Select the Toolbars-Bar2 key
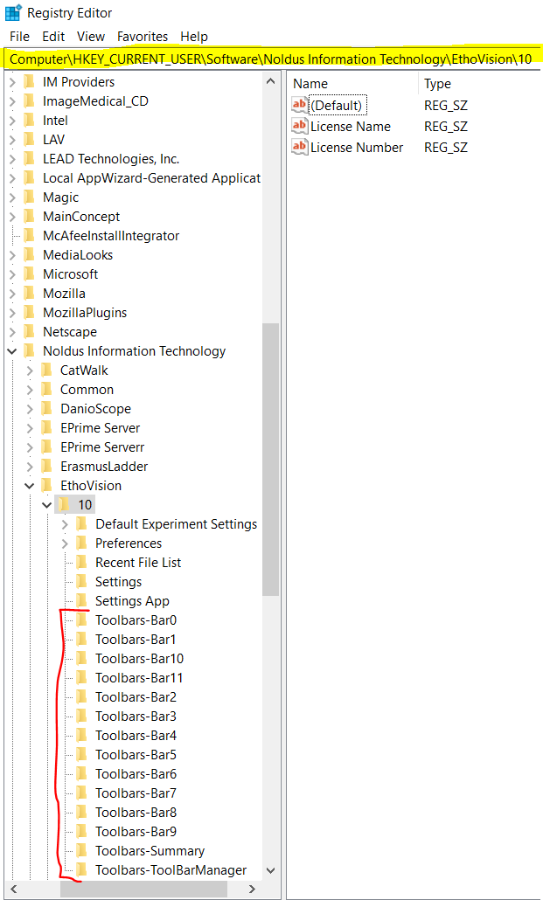This screenshot has width=543, height=900. pyautogui.click(x=136, y=697)
